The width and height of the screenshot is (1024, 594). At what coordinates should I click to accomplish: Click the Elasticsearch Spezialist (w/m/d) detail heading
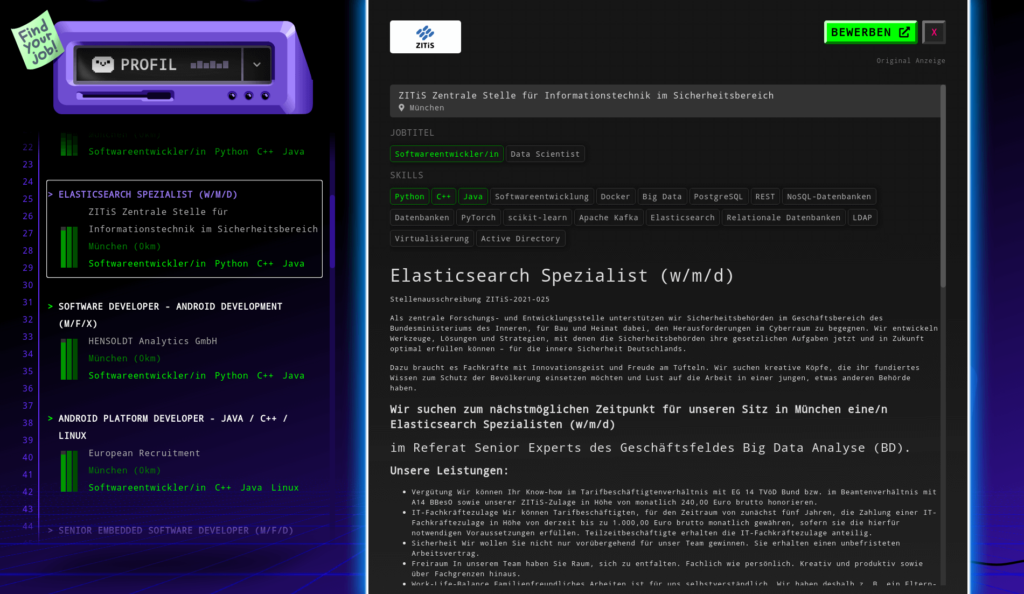tap(562, 275)
